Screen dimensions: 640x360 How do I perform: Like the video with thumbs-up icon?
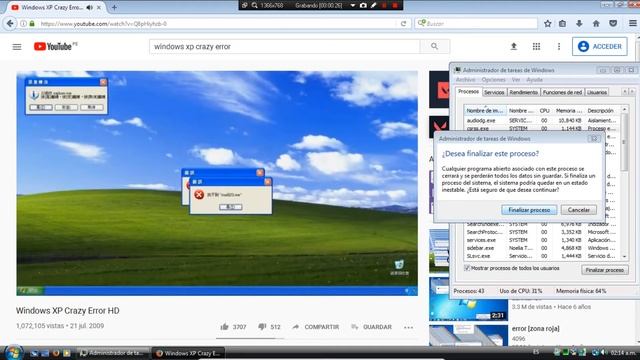224,327
